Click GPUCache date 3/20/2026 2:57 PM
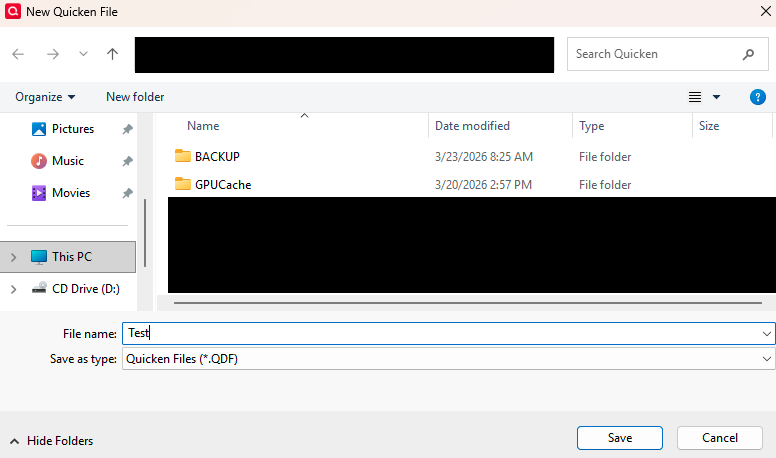776x458 pixels. pyautogui.click(x=483, y=185)
